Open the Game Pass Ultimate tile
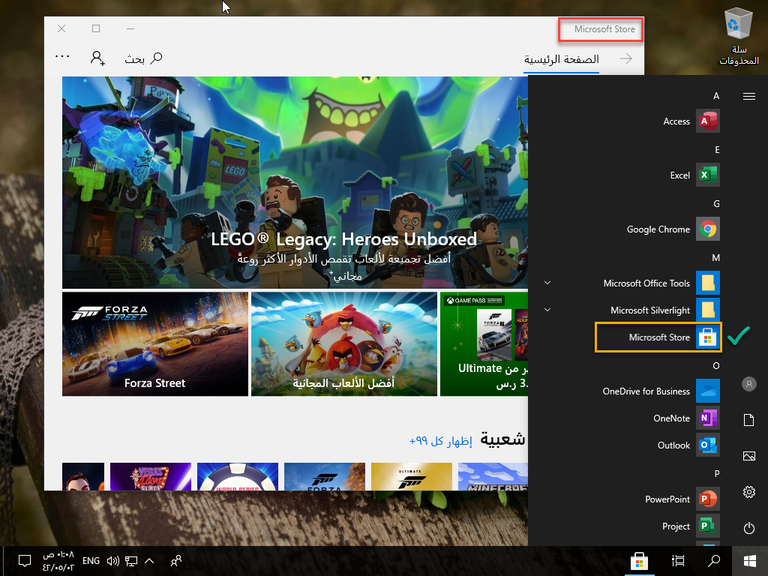The height and width of the screenshot is (576, 768). tap(484, 344)
